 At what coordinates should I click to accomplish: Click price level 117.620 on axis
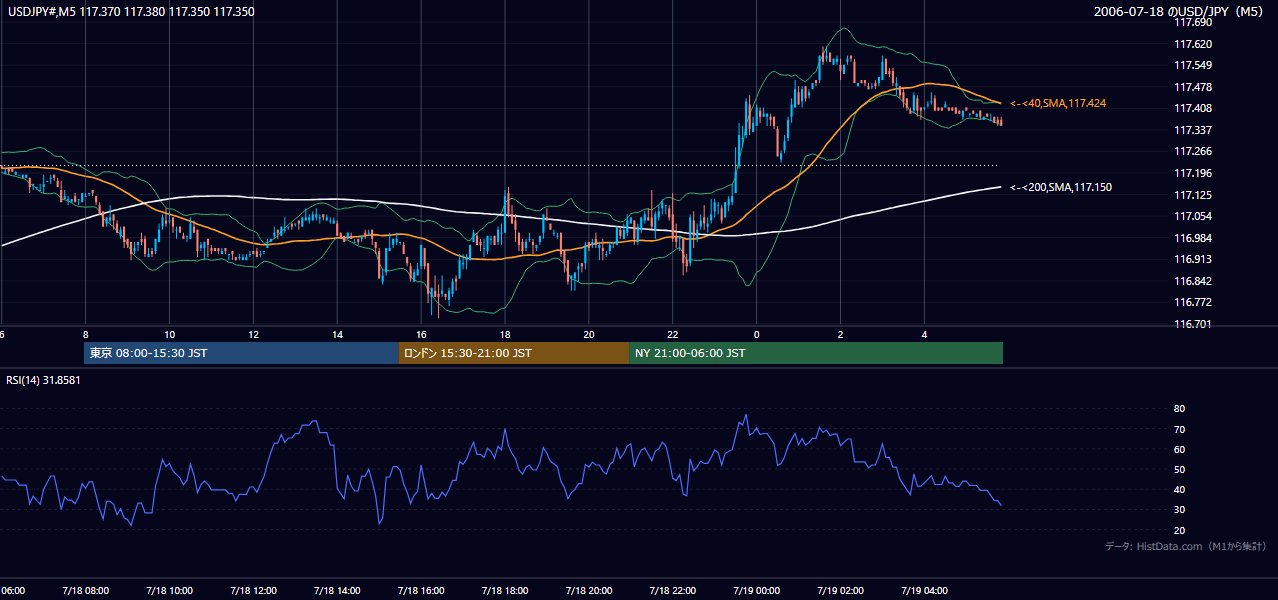[x=1192, y=44]
